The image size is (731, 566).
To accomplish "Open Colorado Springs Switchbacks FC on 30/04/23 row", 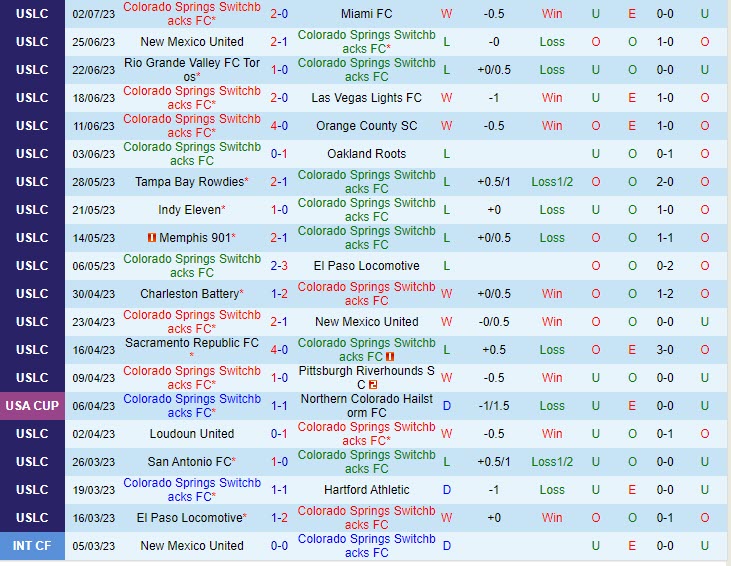I will (366, 294).
